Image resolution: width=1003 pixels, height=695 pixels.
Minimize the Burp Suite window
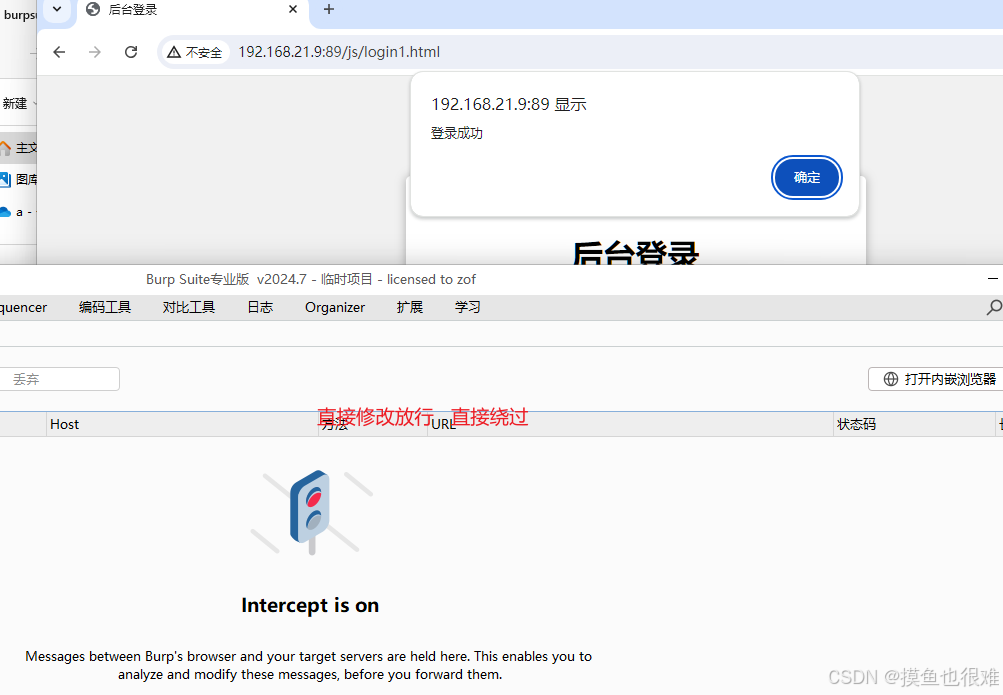[x=993, y=279]
